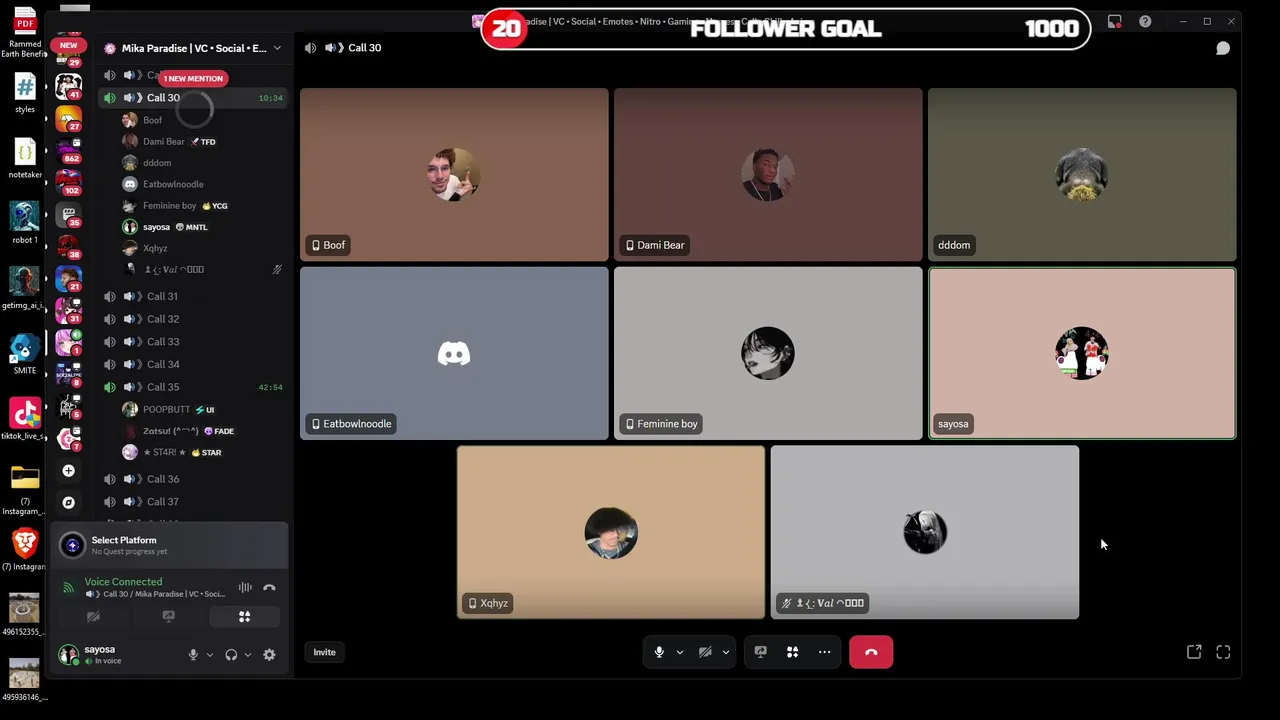
Task: Join the Call 36 voice channel
Action: 193,479
